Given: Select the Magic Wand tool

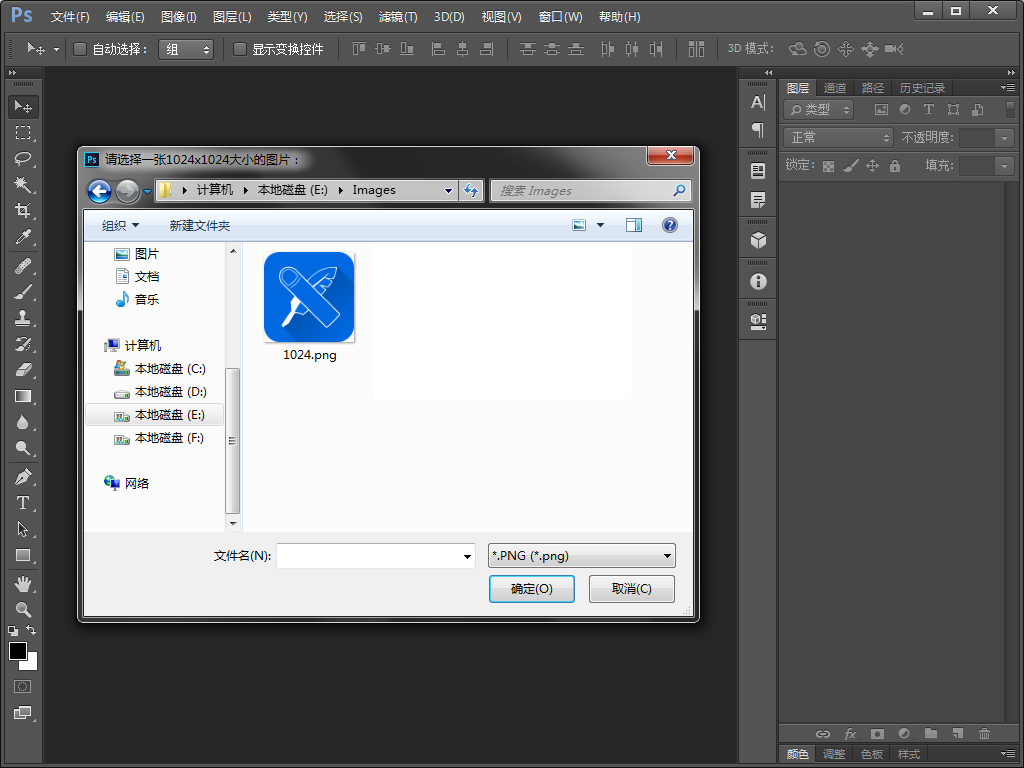Looking at the screenshot, I should pos(23,185).
